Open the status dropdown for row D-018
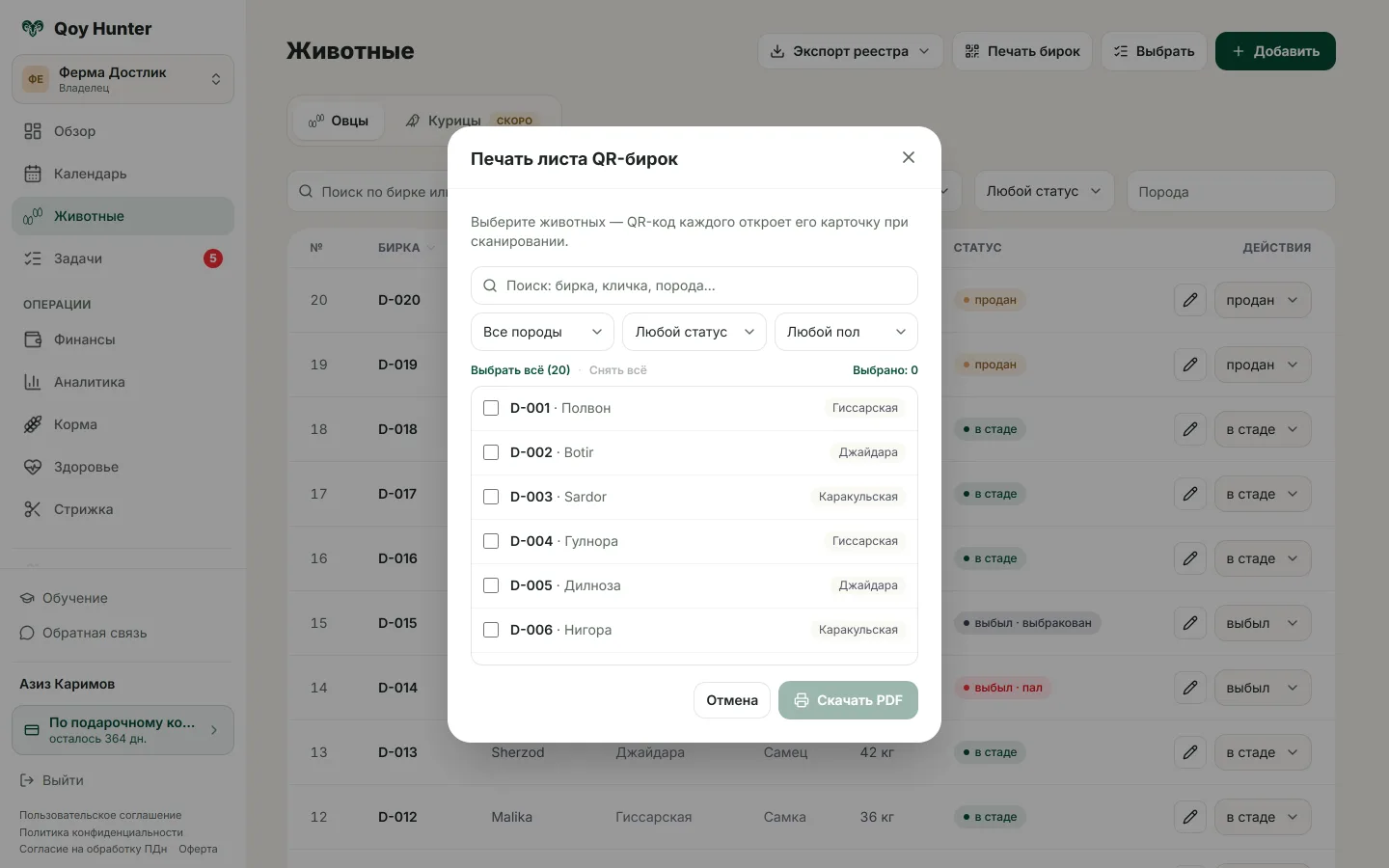 [1263, 429]
